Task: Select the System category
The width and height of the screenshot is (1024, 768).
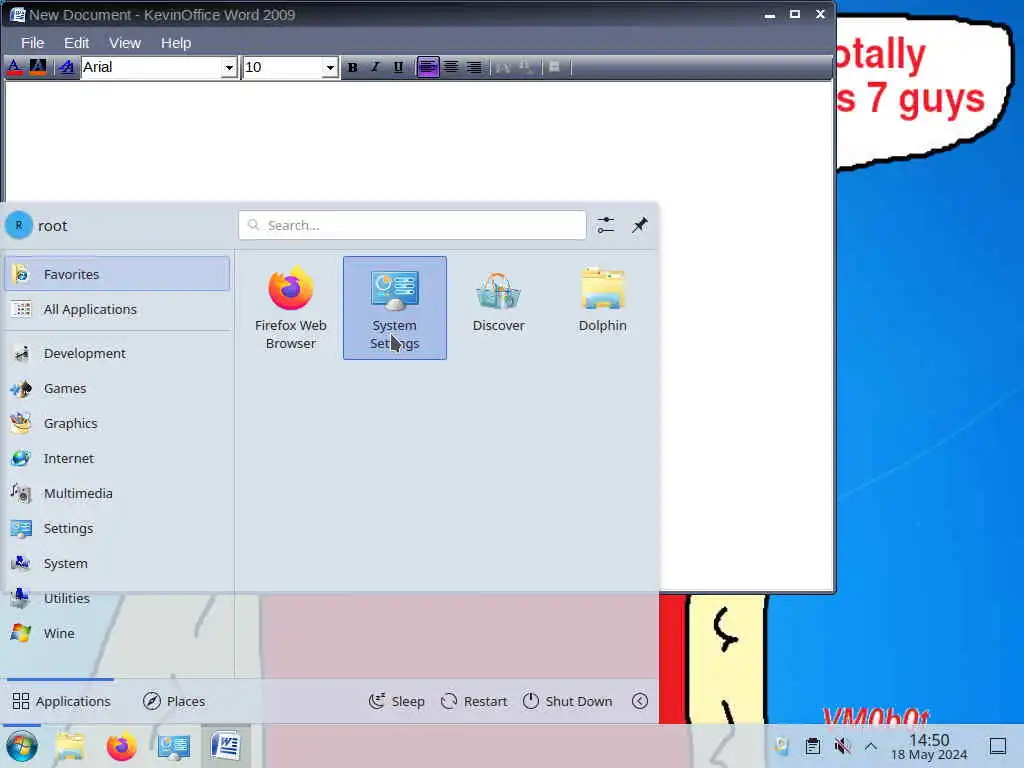Action: 118,564
